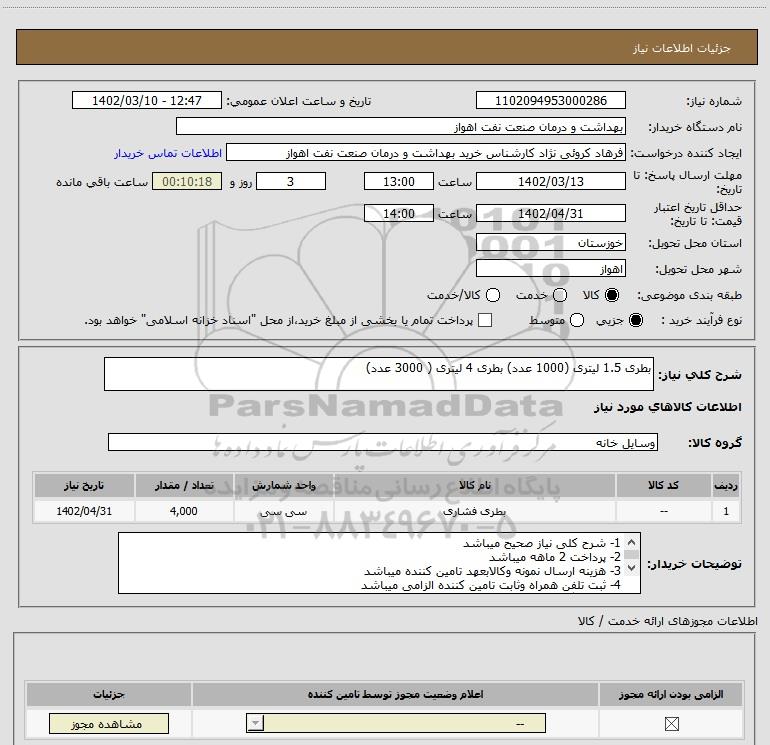
Task: Click the validity time field 14:00
Action: [x=399, y=214]
